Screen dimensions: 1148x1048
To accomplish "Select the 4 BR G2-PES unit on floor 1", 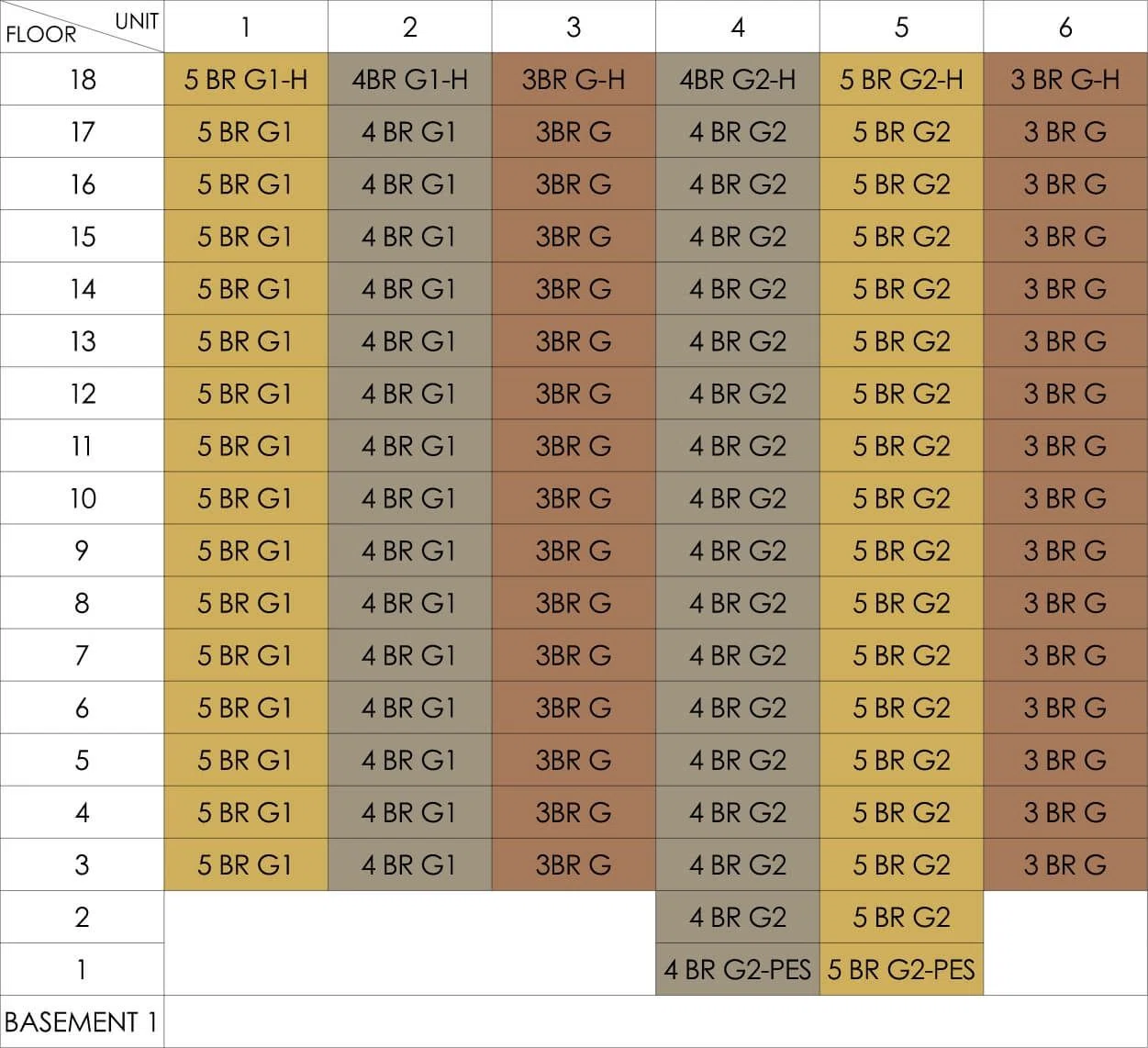I will (x=738, y=969).
